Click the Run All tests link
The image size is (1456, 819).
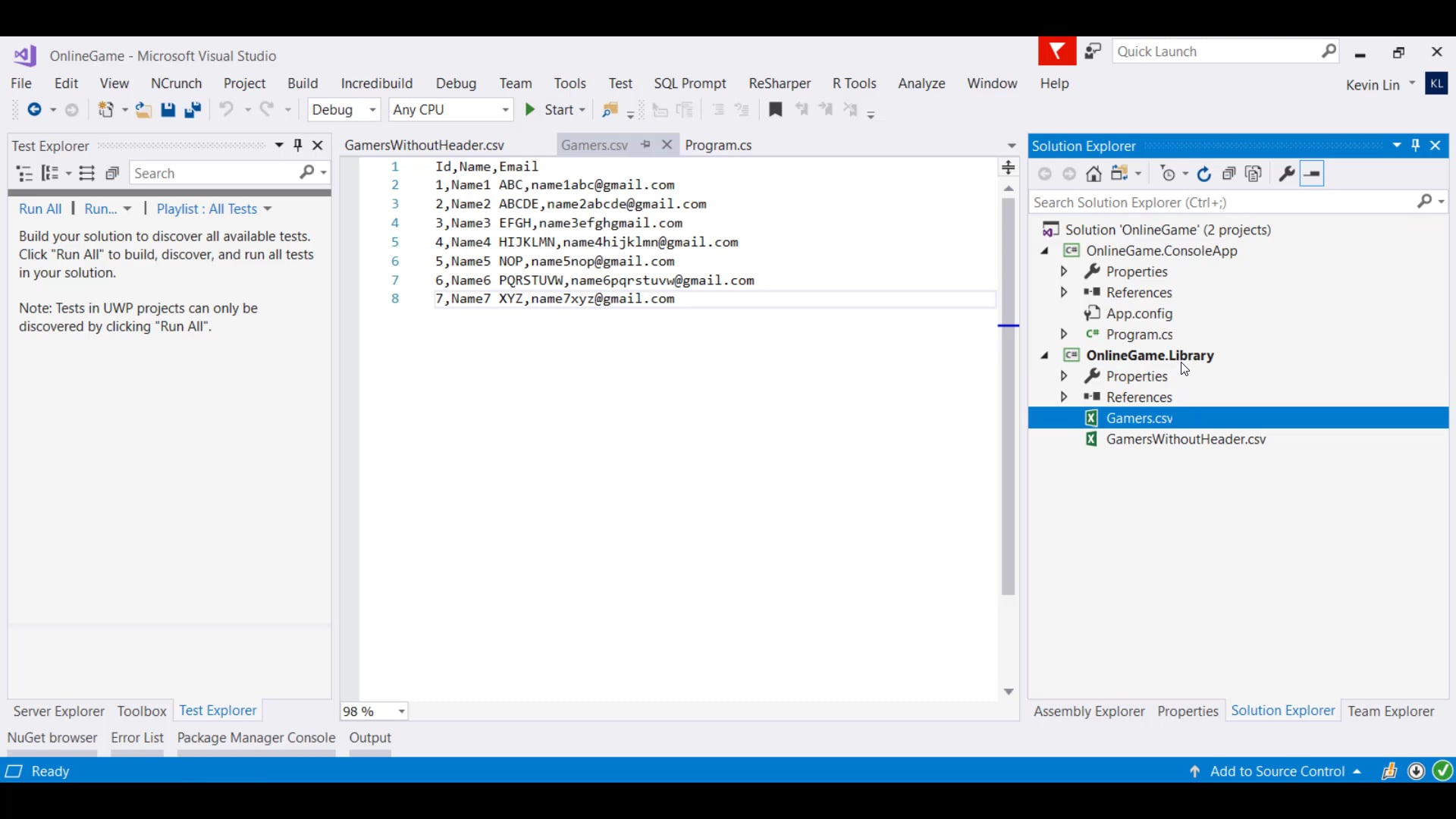point(40,209)
